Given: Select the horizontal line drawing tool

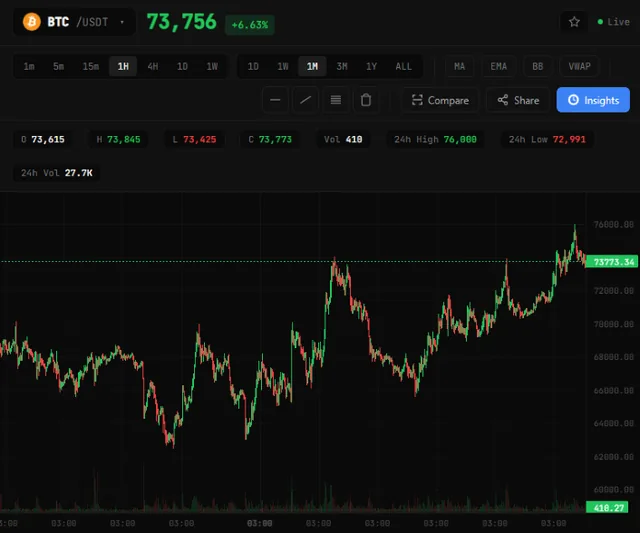Looking at the screenshot, I should 275,100.
